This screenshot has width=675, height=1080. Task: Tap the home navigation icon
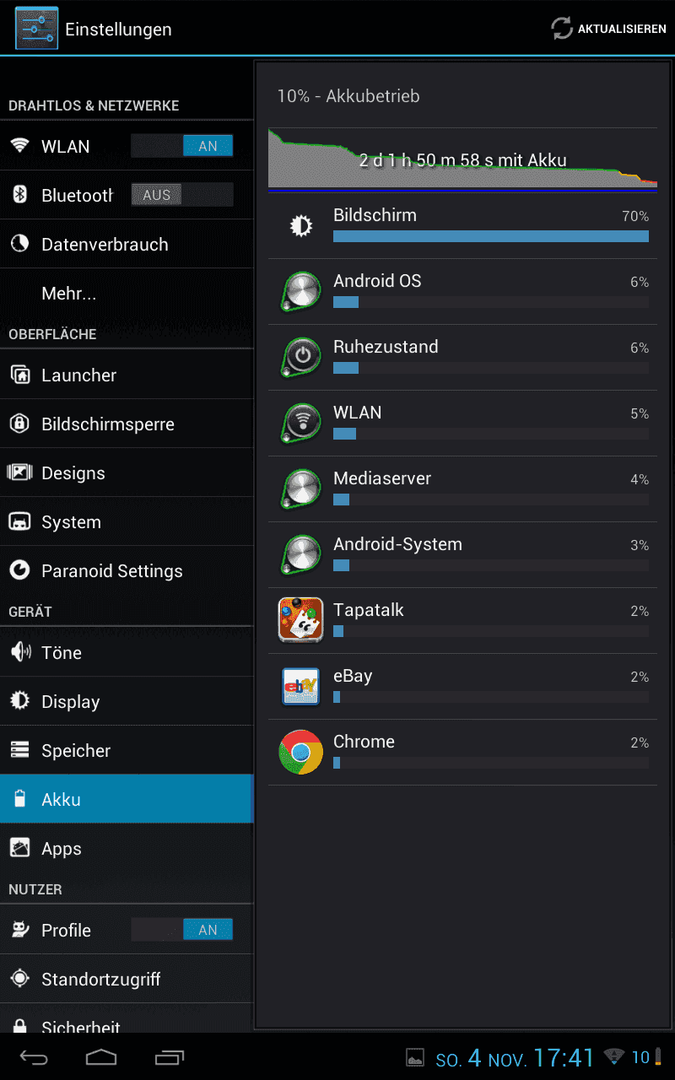point(101,1057)
